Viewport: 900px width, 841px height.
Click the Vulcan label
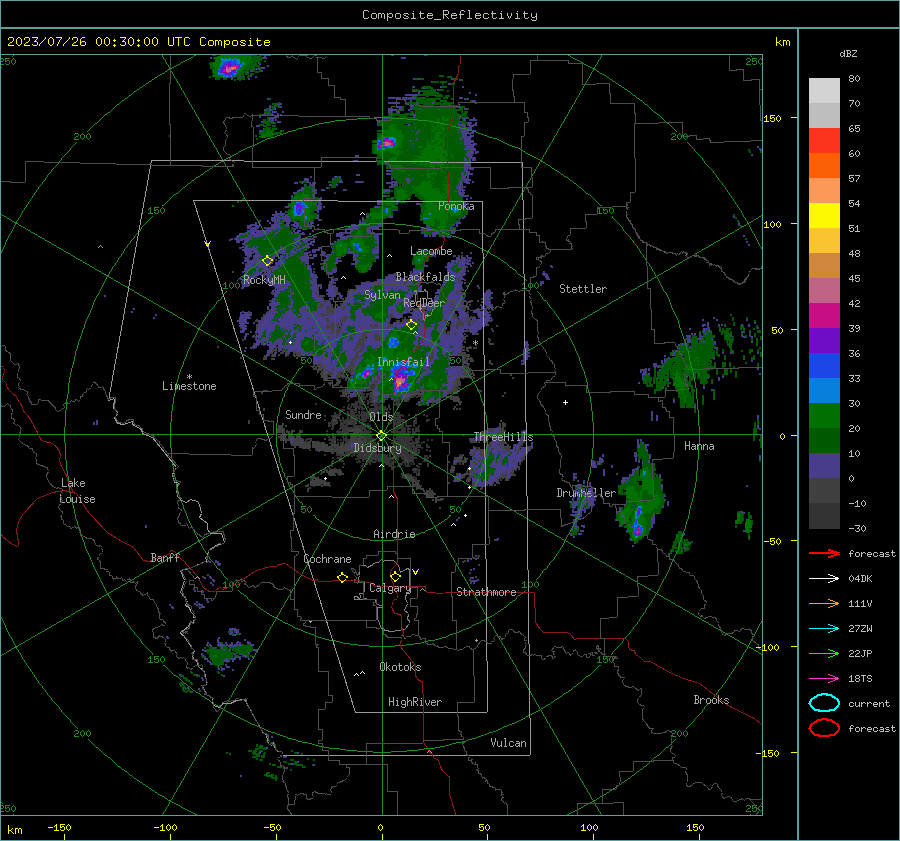click(x=509, y=743)
